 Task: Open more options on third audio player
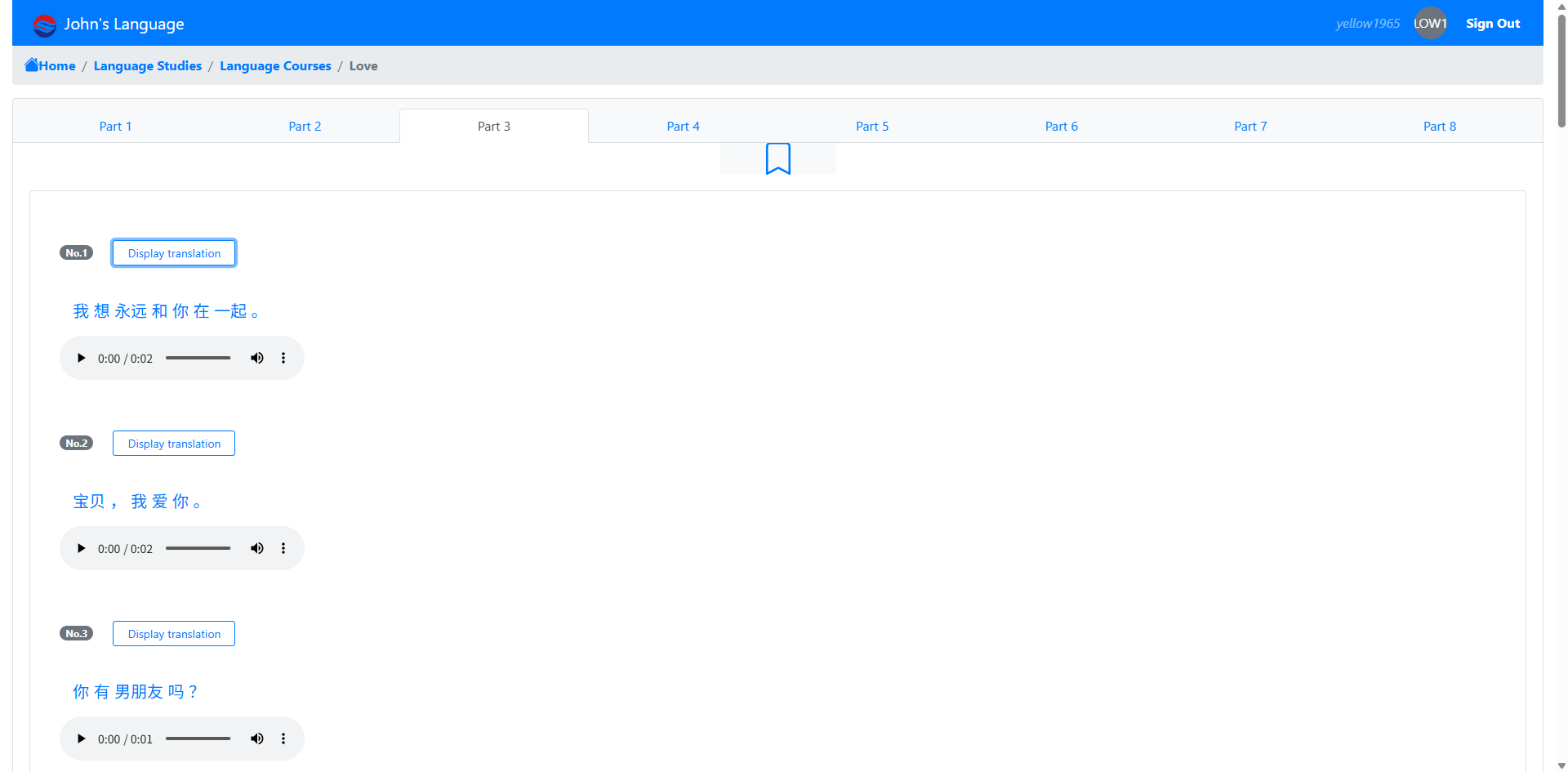[283, 739]
